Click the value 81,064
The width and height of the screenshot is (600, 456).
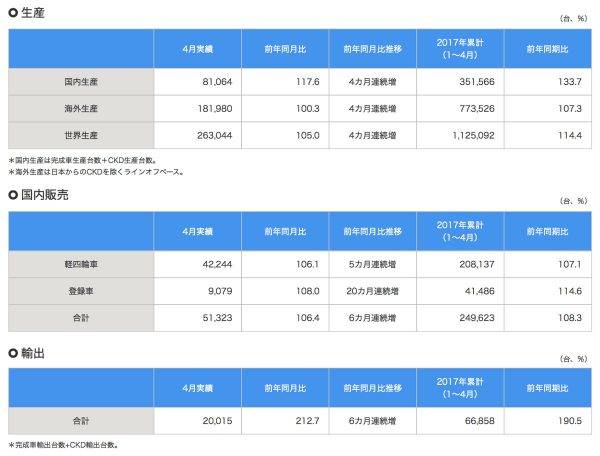[217, 82]
